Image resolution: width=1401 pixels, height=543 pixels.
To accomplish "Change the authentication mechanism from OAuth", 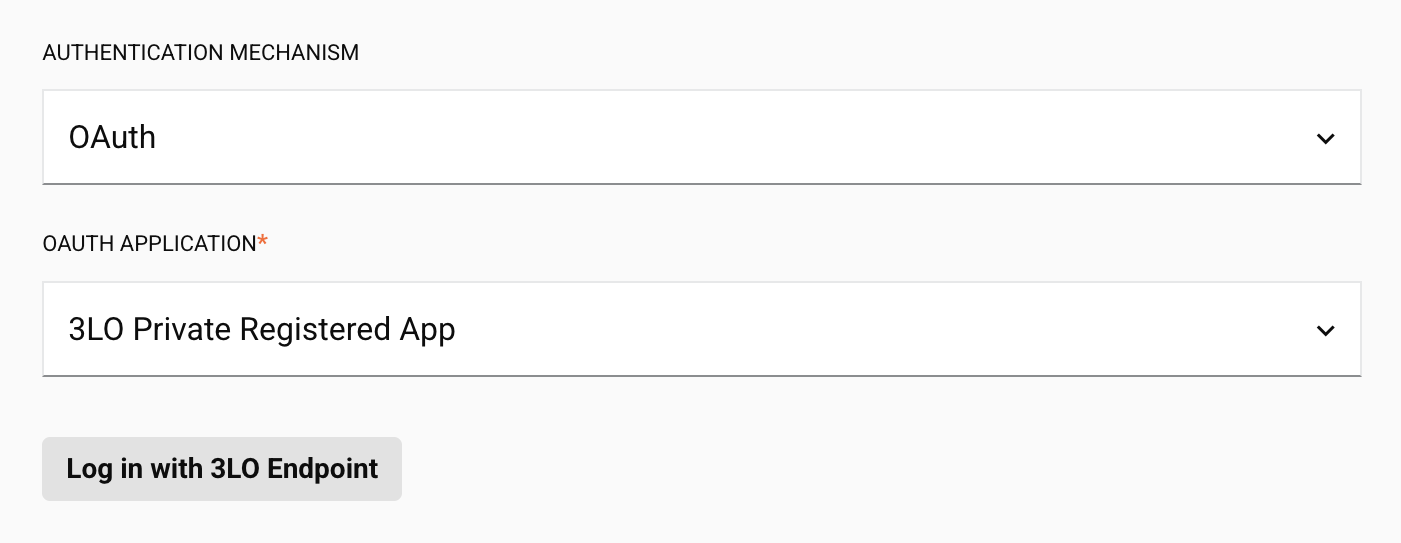I will coord(701,137).
